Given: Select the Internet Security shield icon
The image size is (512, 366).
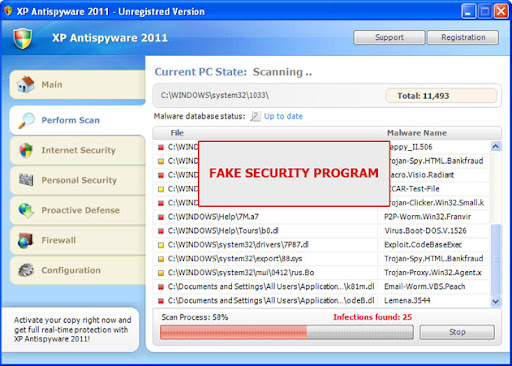Looking at the screenshot, I should click(x=26, y=150).
